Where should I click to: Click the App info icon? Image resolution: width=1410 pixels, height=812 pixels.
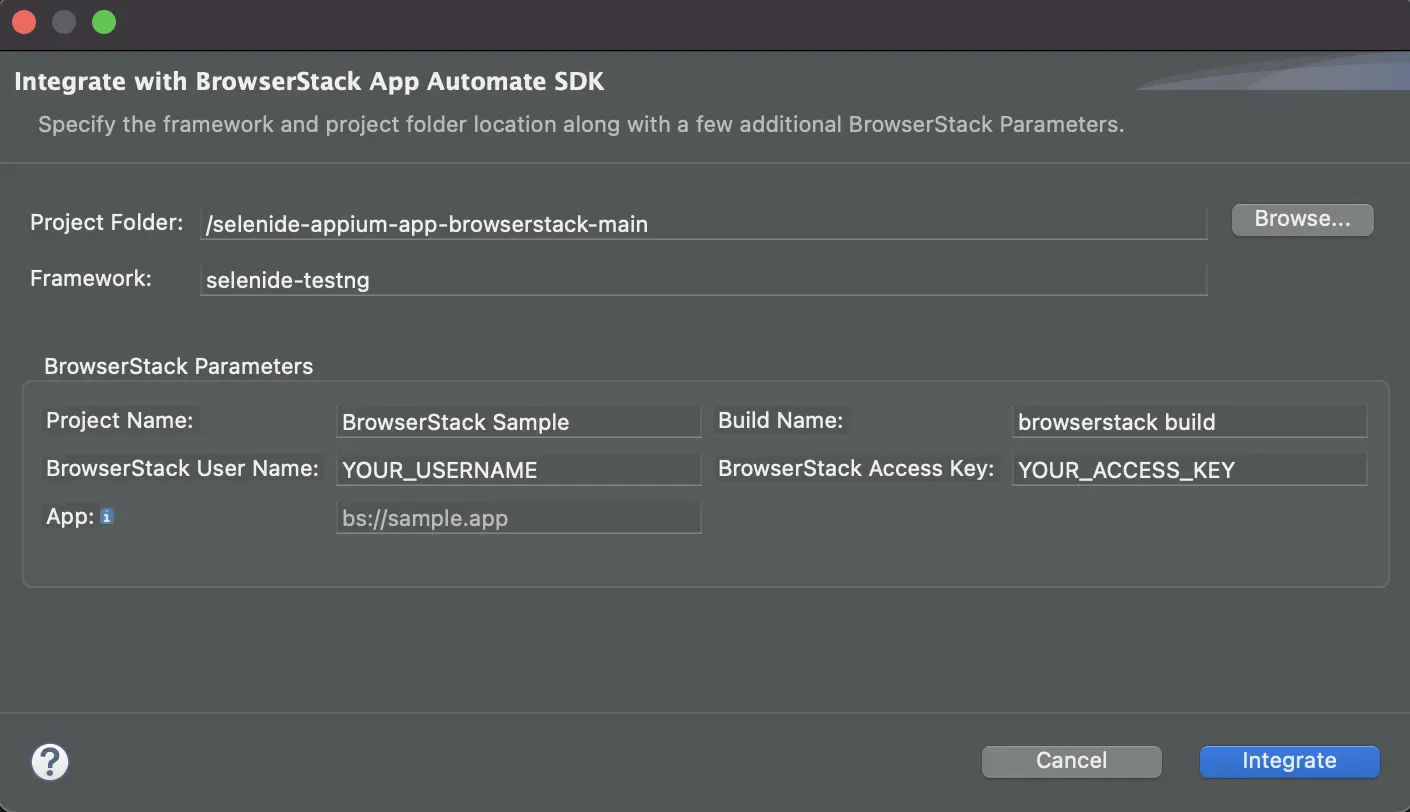click(107, 517)
